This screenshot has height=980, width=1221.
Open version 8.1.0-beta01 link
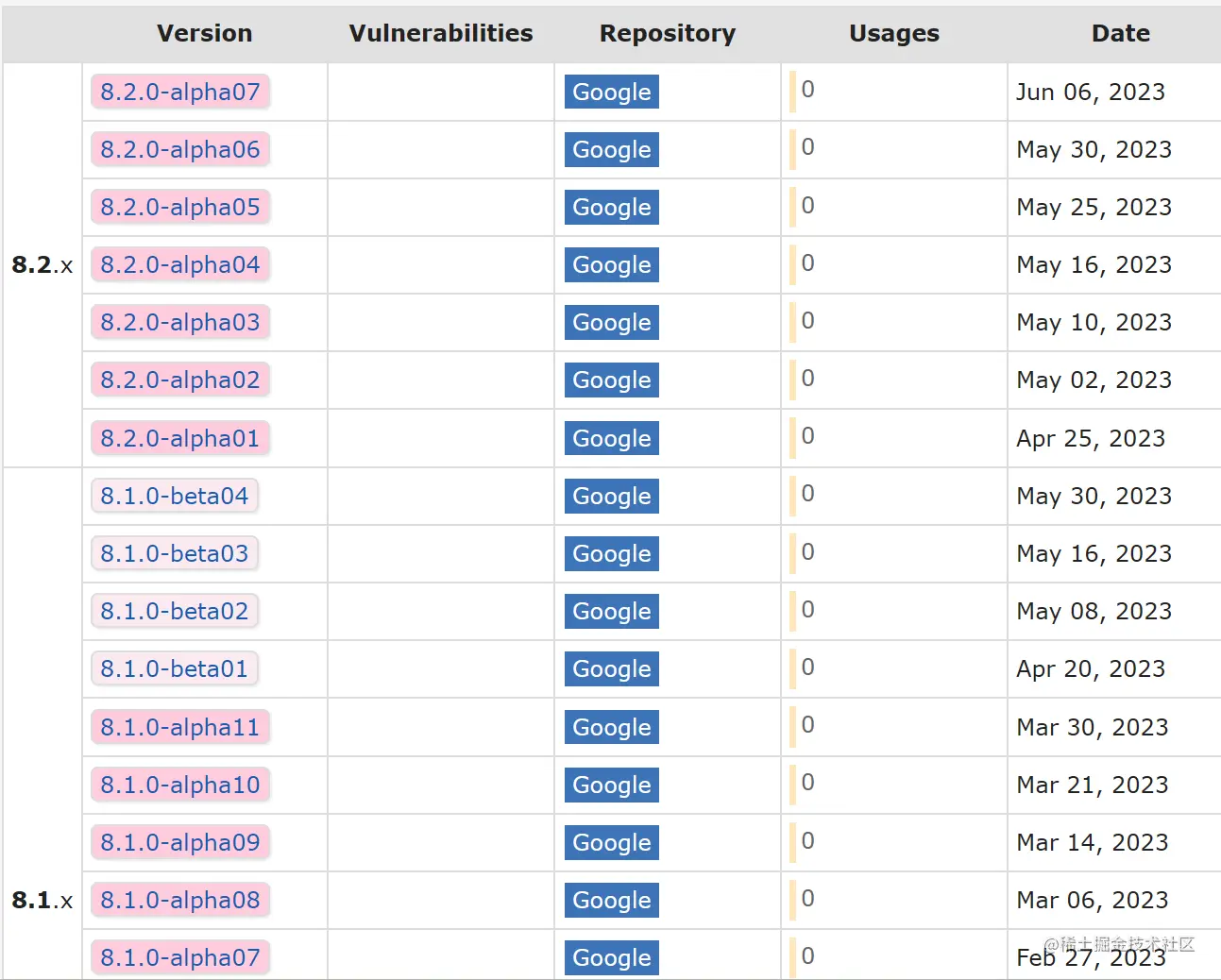point(175,668)
